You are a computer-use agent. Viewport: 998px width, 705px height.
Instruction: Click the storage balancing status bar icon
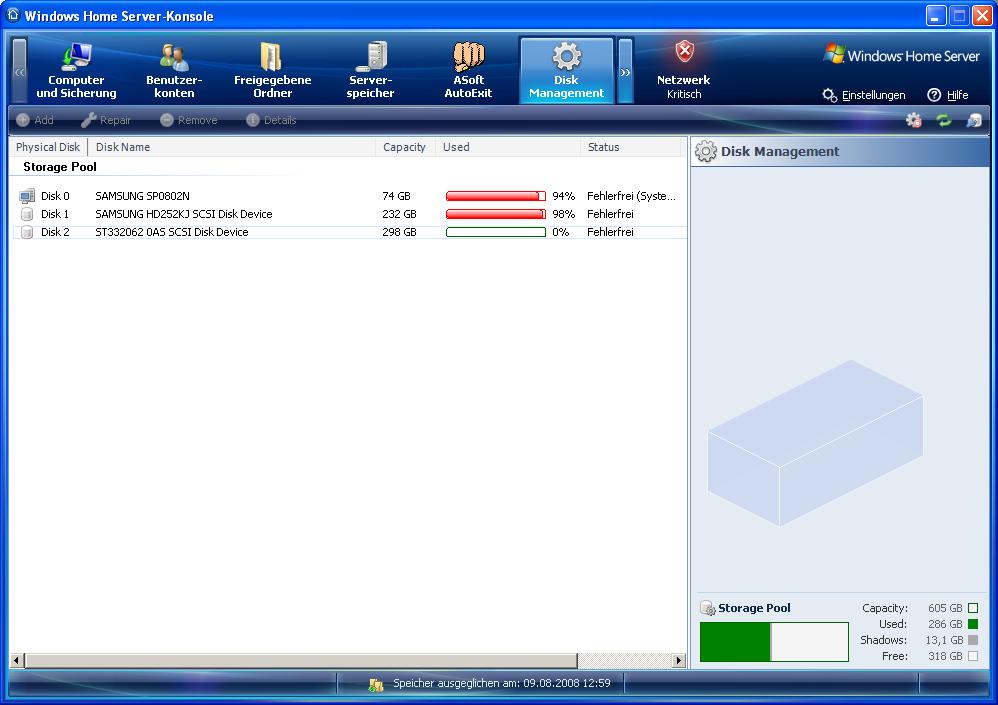(x=376, y=684)
